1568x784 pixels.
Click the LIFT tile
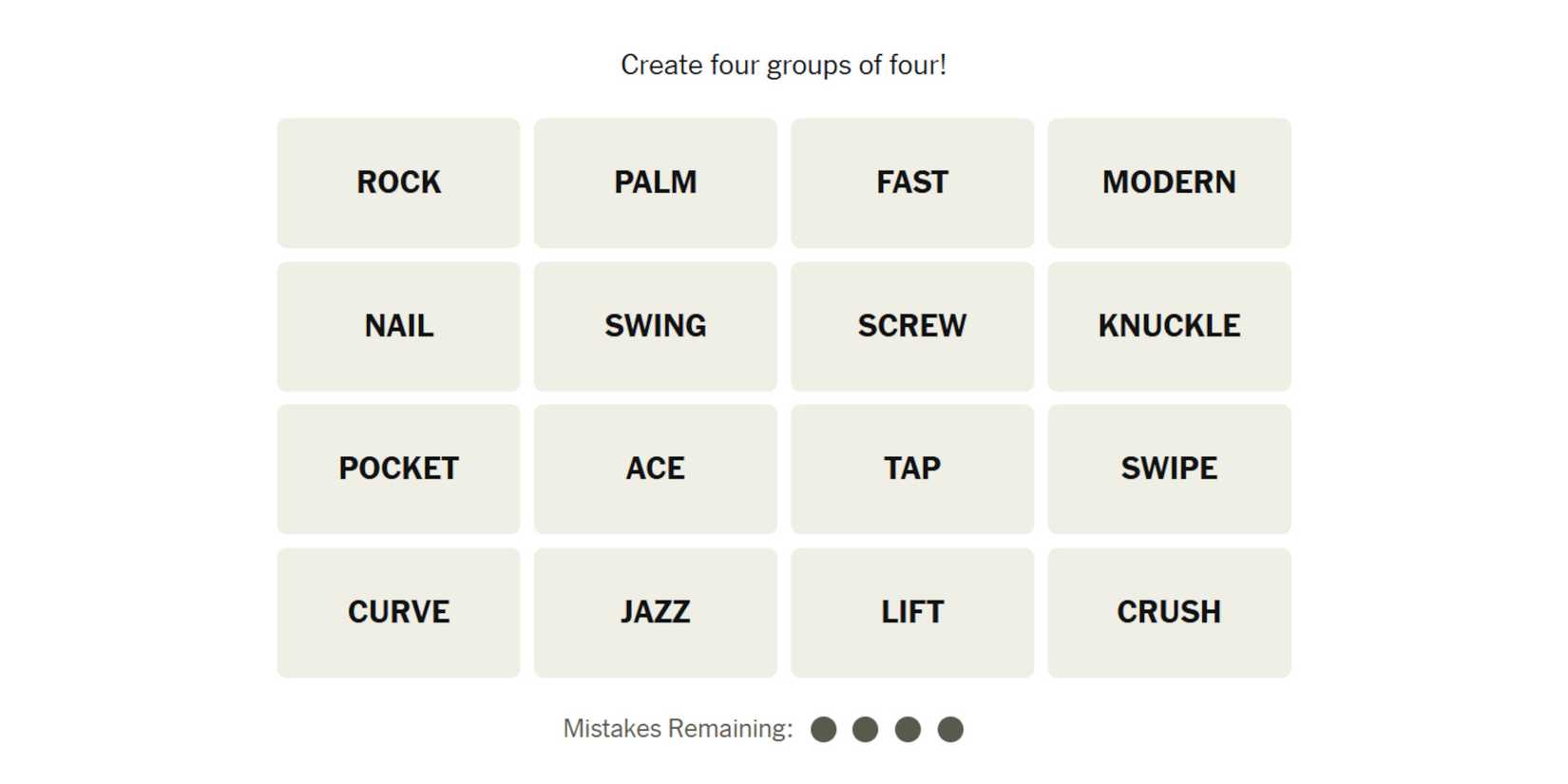pyautogui.click(x=911, y=612)
